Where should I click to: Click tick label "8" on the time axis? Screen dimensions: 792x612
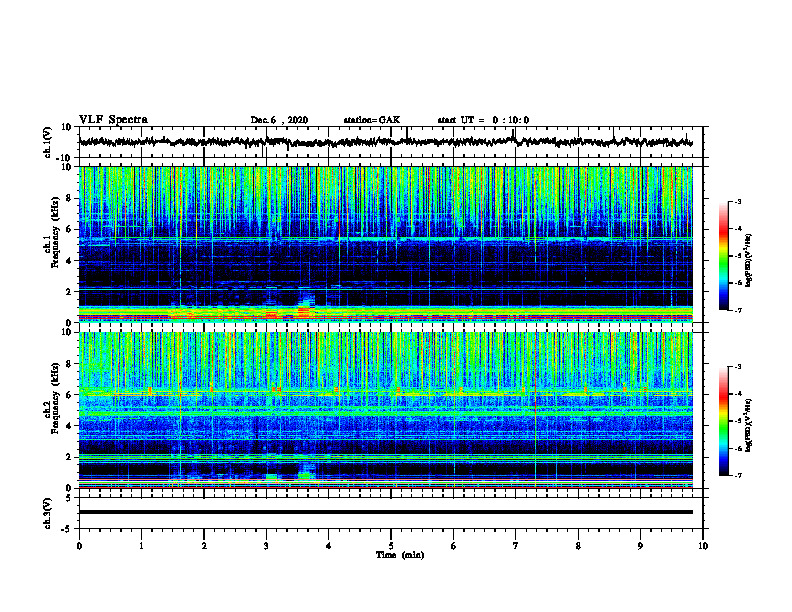[578, 546]
